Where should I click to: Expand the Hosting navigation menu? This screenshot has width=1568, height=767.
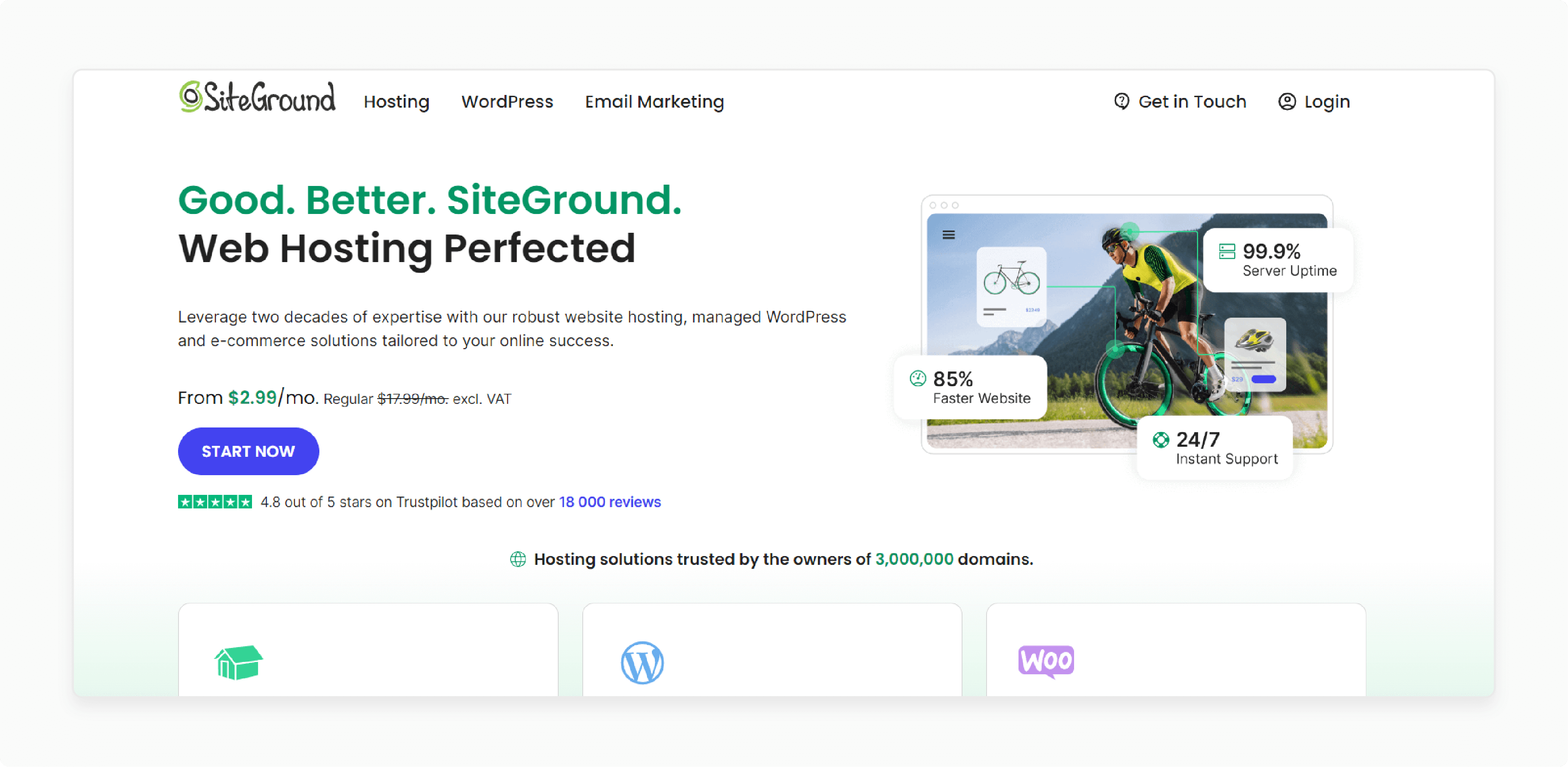[396, 100]
